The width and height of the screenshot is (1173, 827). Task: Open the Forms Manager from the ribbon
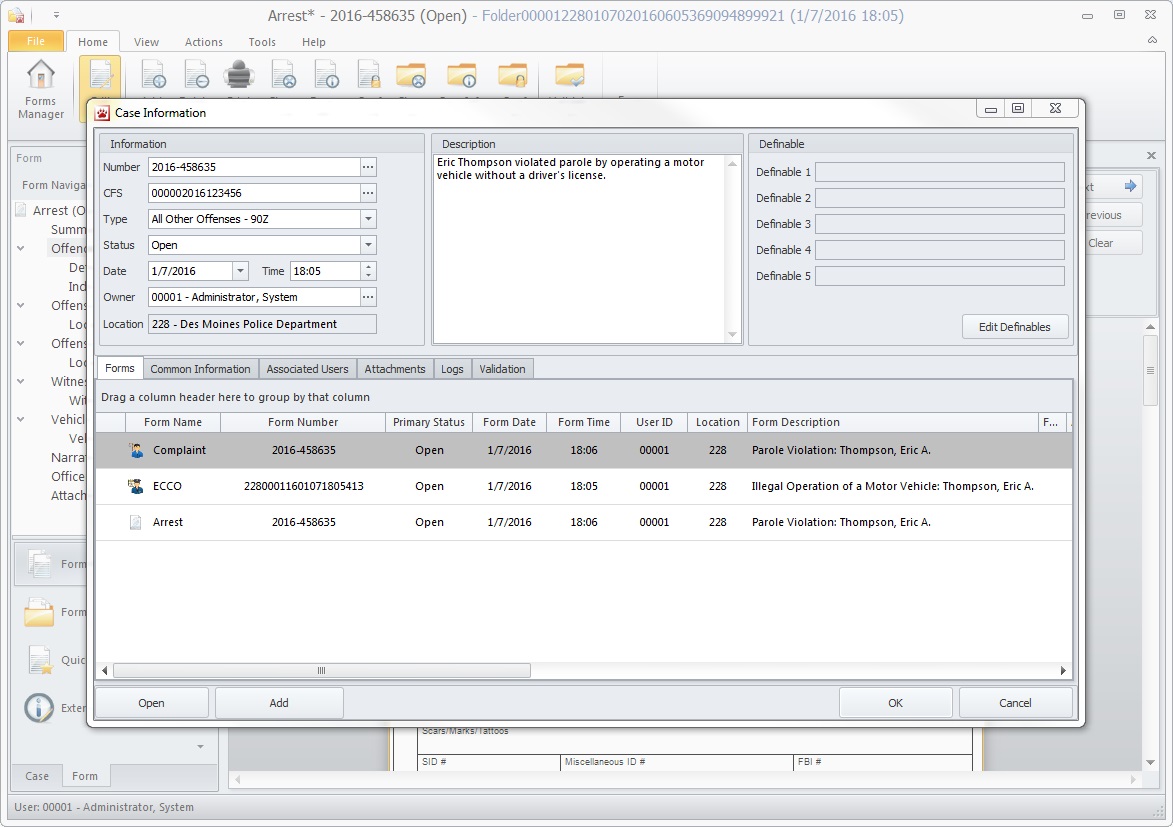click(40, 88)
